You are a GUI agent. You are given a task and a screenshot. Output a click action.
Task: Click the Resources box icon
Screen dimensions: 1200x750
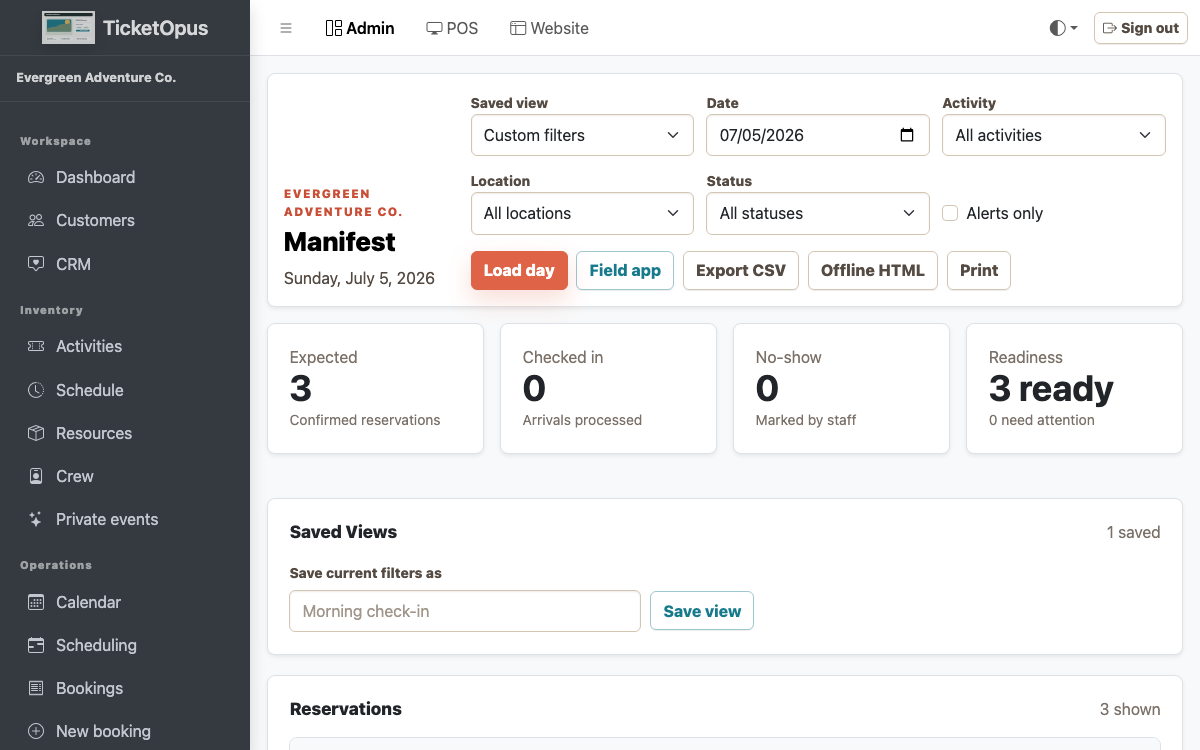click(36, 433)
